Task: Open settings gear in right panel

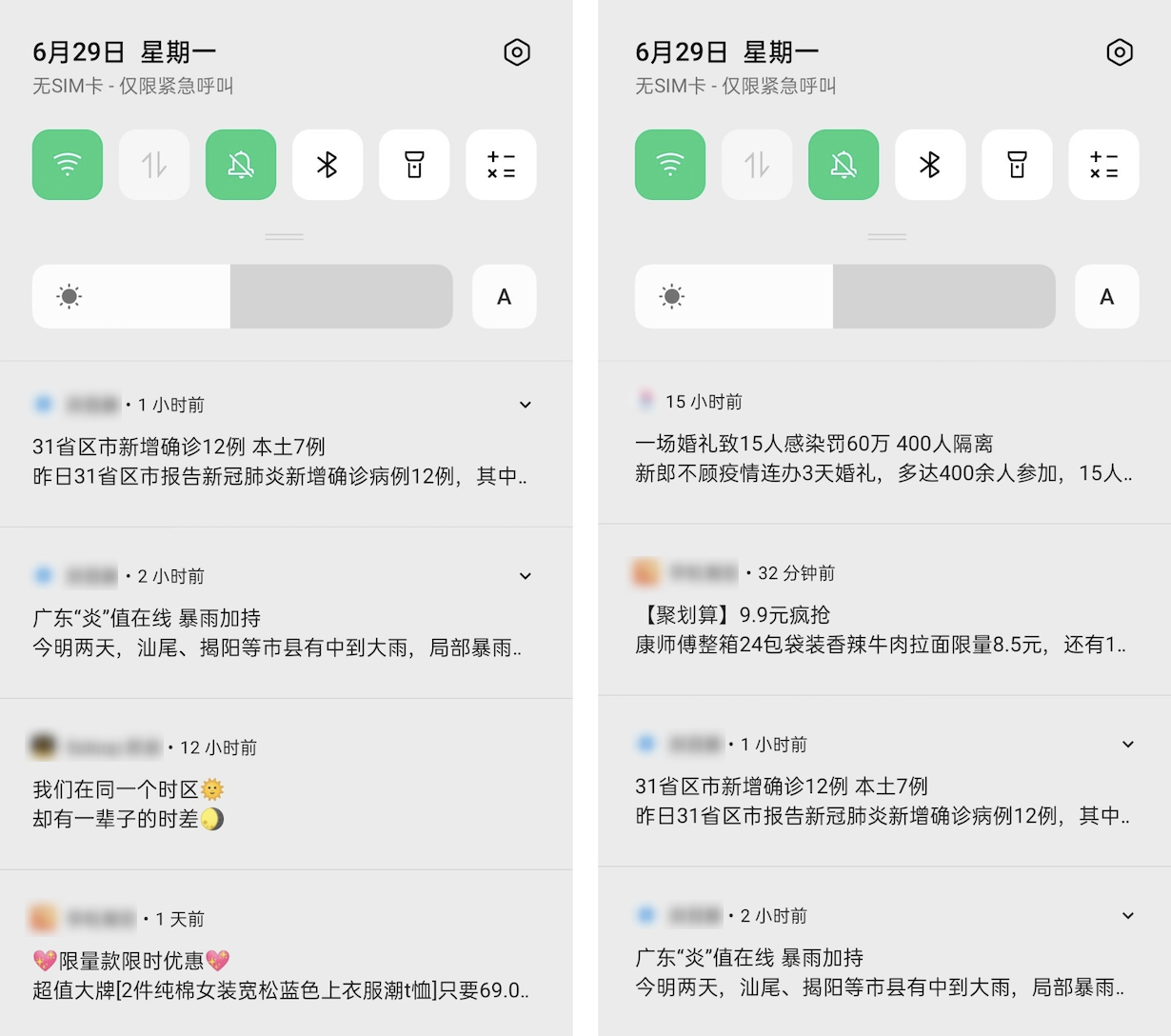Action: click(1120, 52)
